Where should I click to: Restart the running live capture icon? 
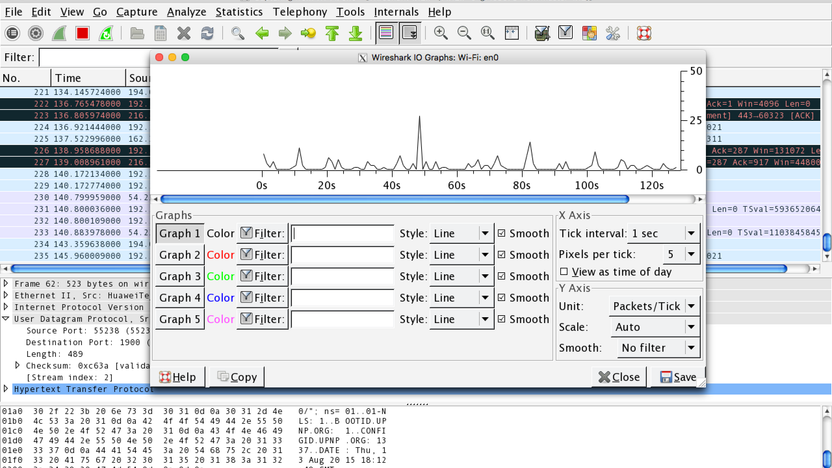click(106, 33)
